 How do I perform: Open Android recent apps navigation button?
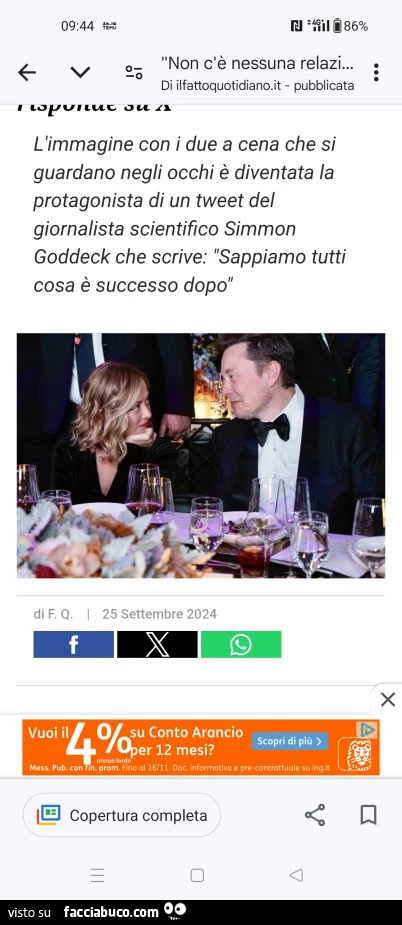click(x=97, y=875)
